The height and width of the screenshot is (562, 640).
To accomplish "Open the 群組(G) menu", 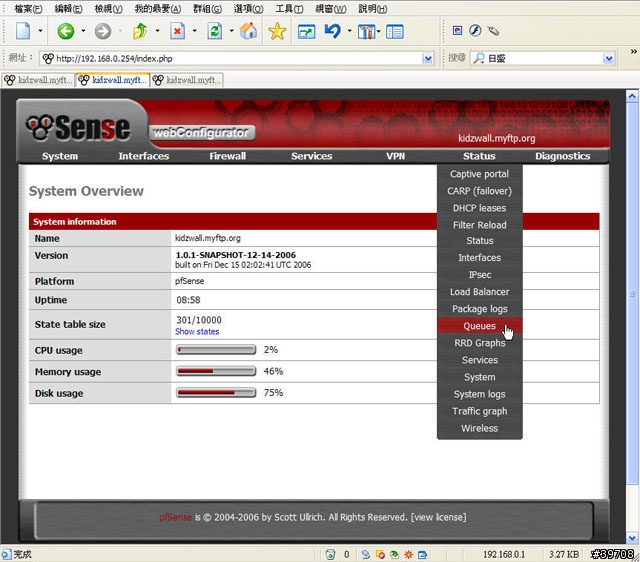I will [x=207, y=9].
